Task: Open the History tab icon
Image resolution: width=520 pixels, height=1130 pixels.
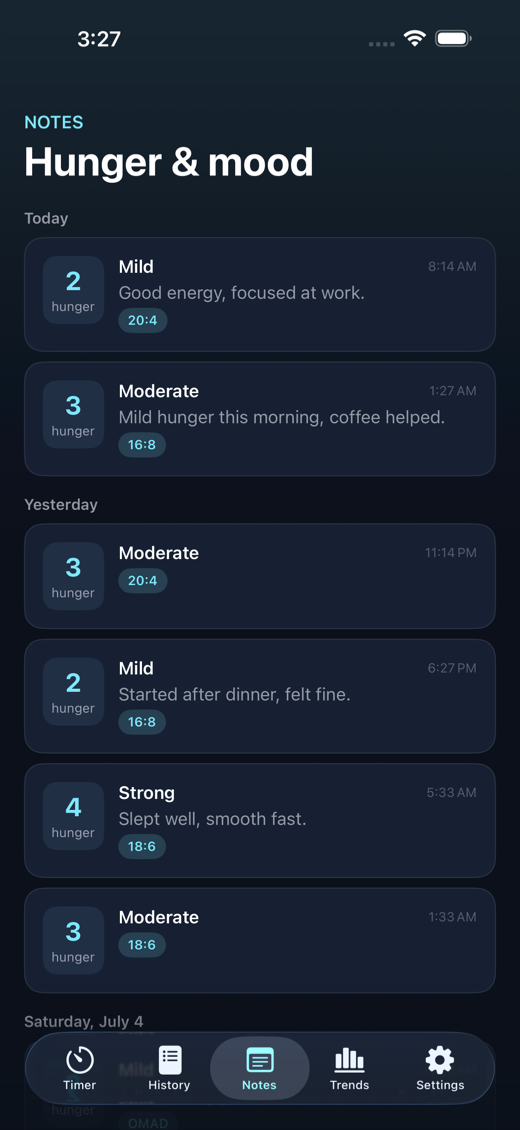Action: tap(170, 1059)
